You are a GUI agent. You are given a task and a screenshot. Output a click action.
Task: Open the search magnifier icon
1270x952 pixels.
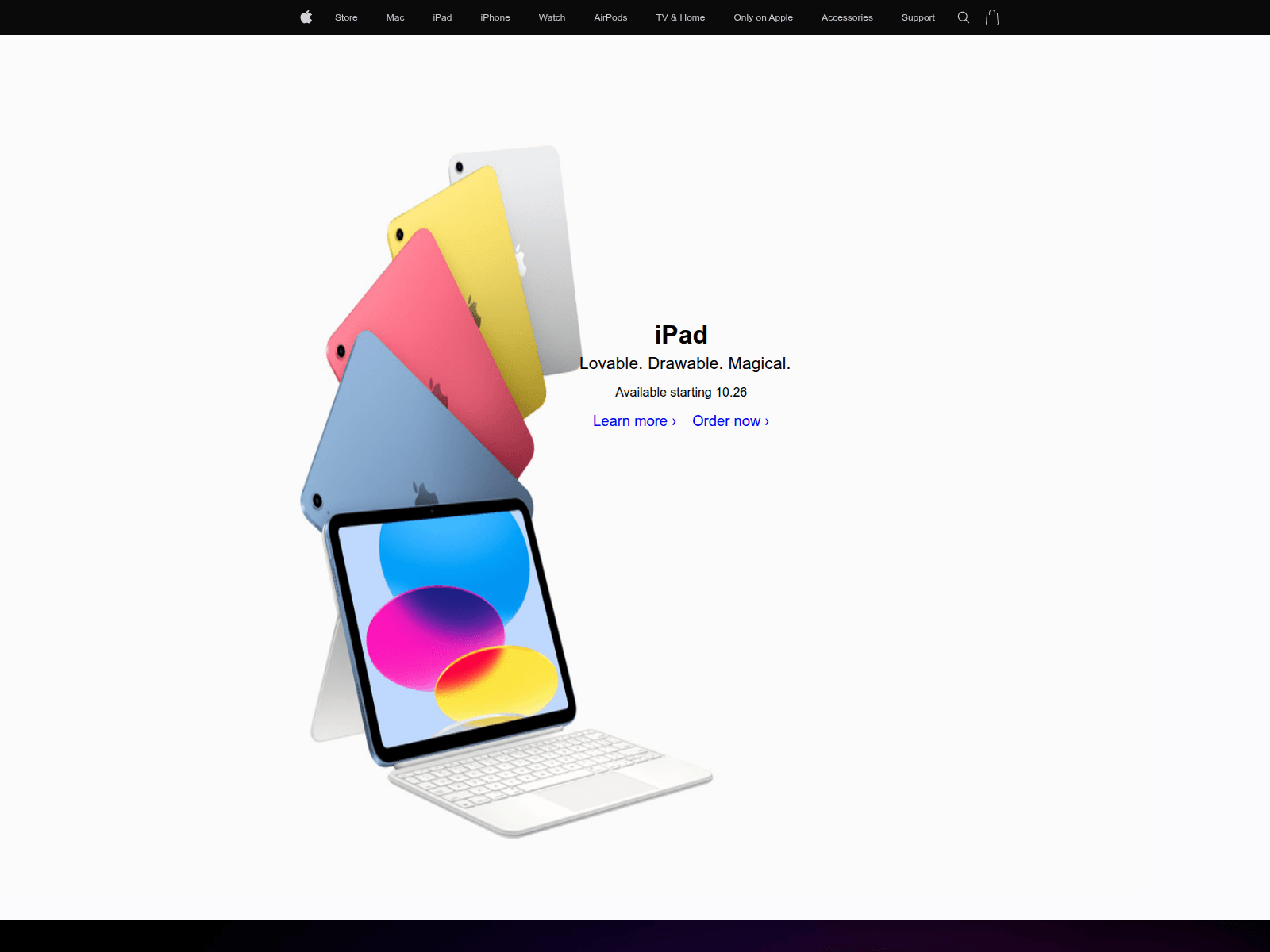[964, 17]
